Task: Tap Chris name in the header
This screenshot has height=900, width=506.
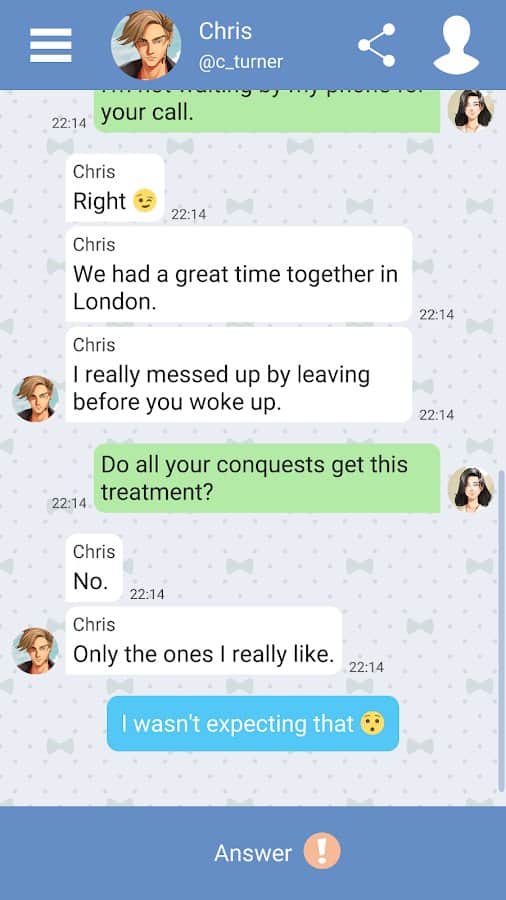Action: pyautogui.click(x=225, y=31)
